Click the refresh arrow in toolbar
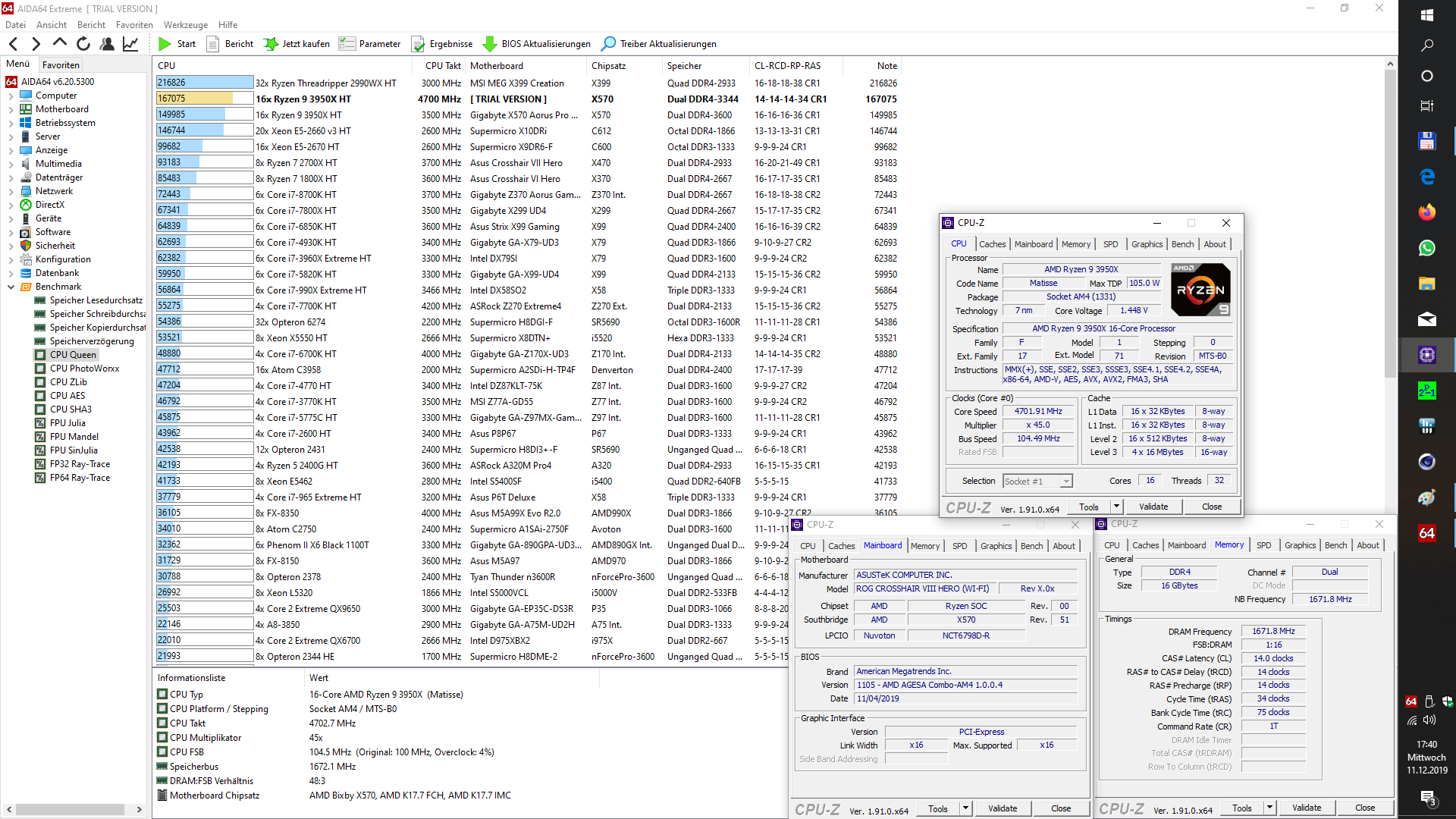The height and width of the screenshot is (819, 1456). (x=83, y=44)
